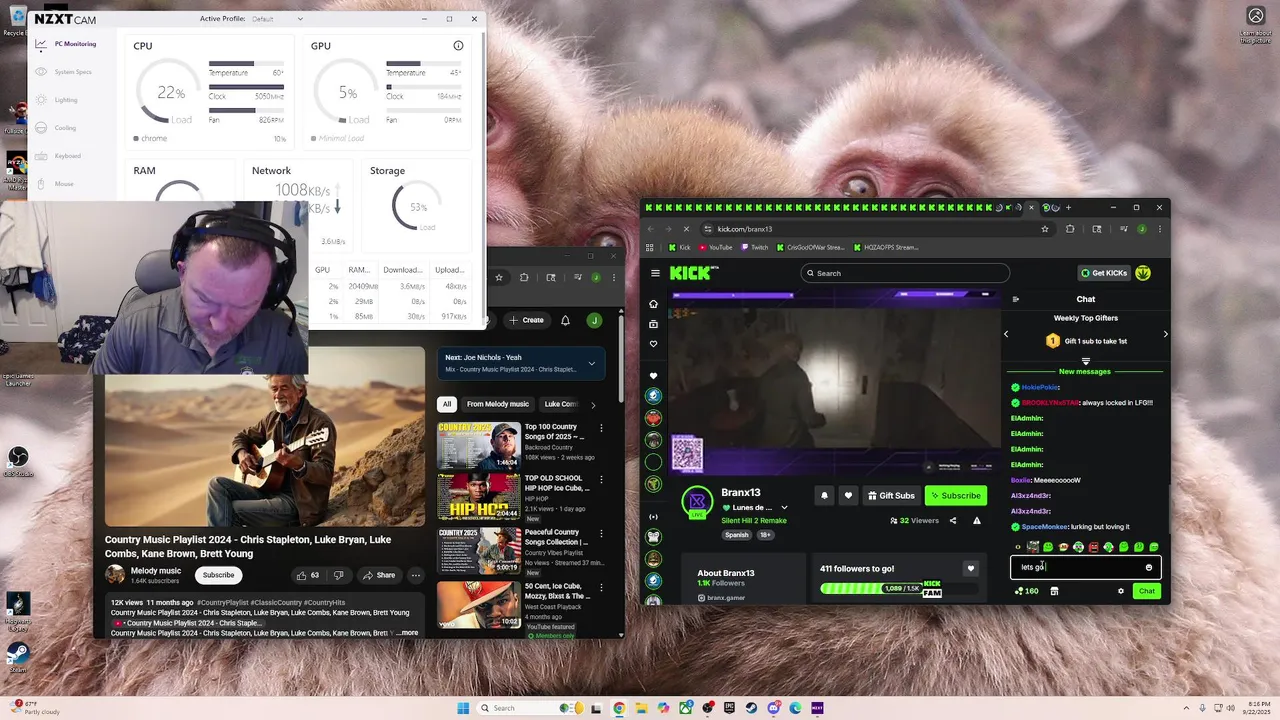1280x720 pixels.
Task: Open CrisGodOfWar Stream bookmark
Action: click(x=811, y=247)
